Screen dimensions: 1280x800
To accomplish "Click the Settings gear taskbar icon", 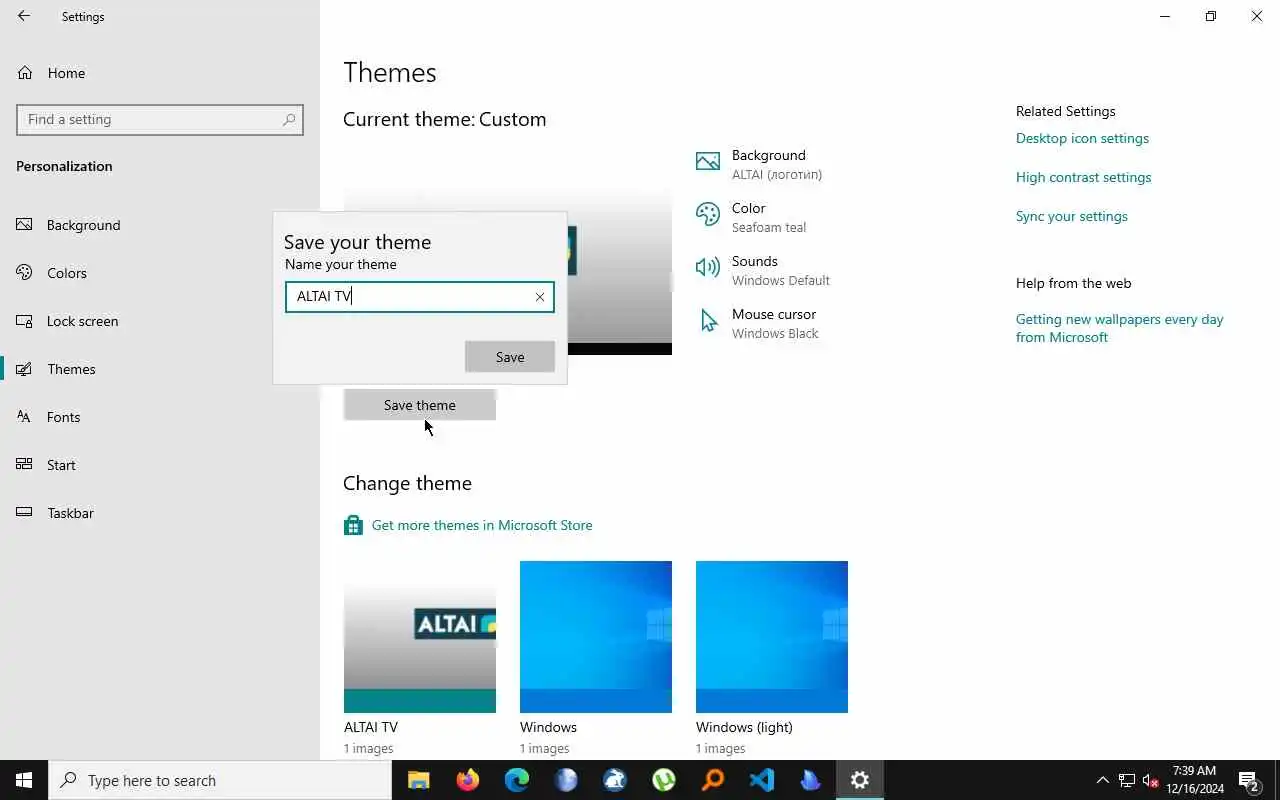I will 859,780.
